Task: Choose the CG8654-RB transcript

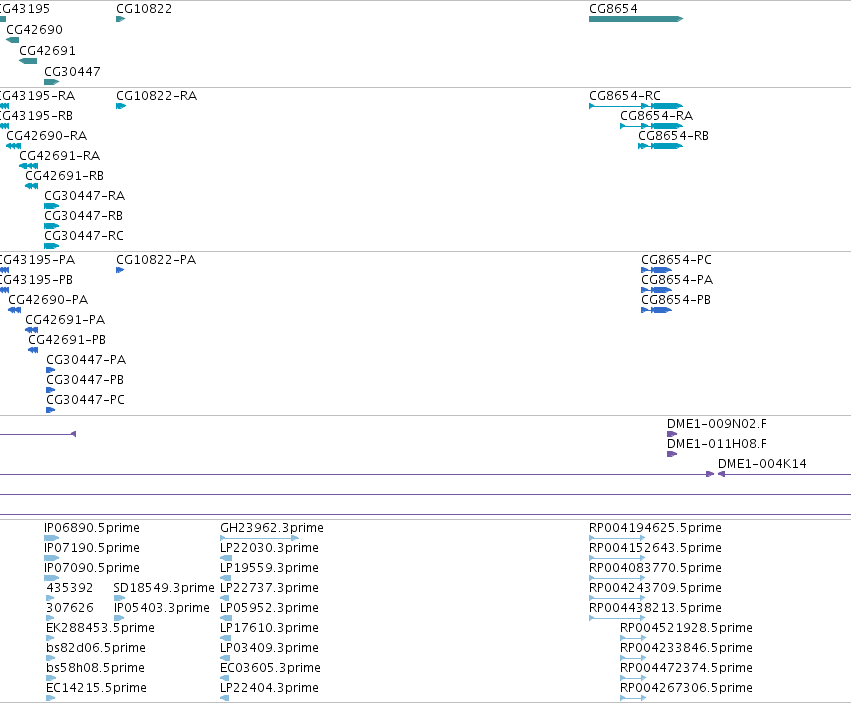Action: point(661,146)
